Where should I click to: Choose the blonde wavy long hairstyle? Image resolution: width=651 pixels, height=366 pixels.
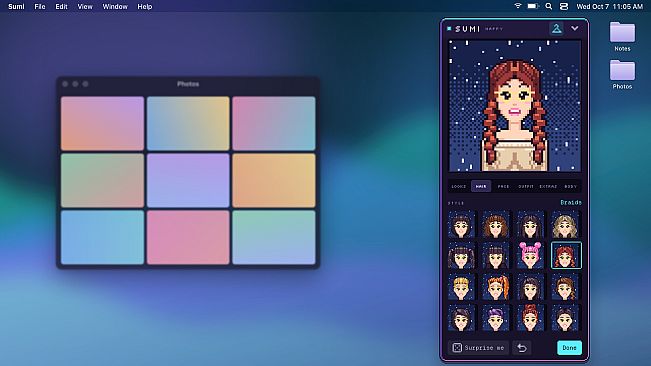click(x=565, y=224)
